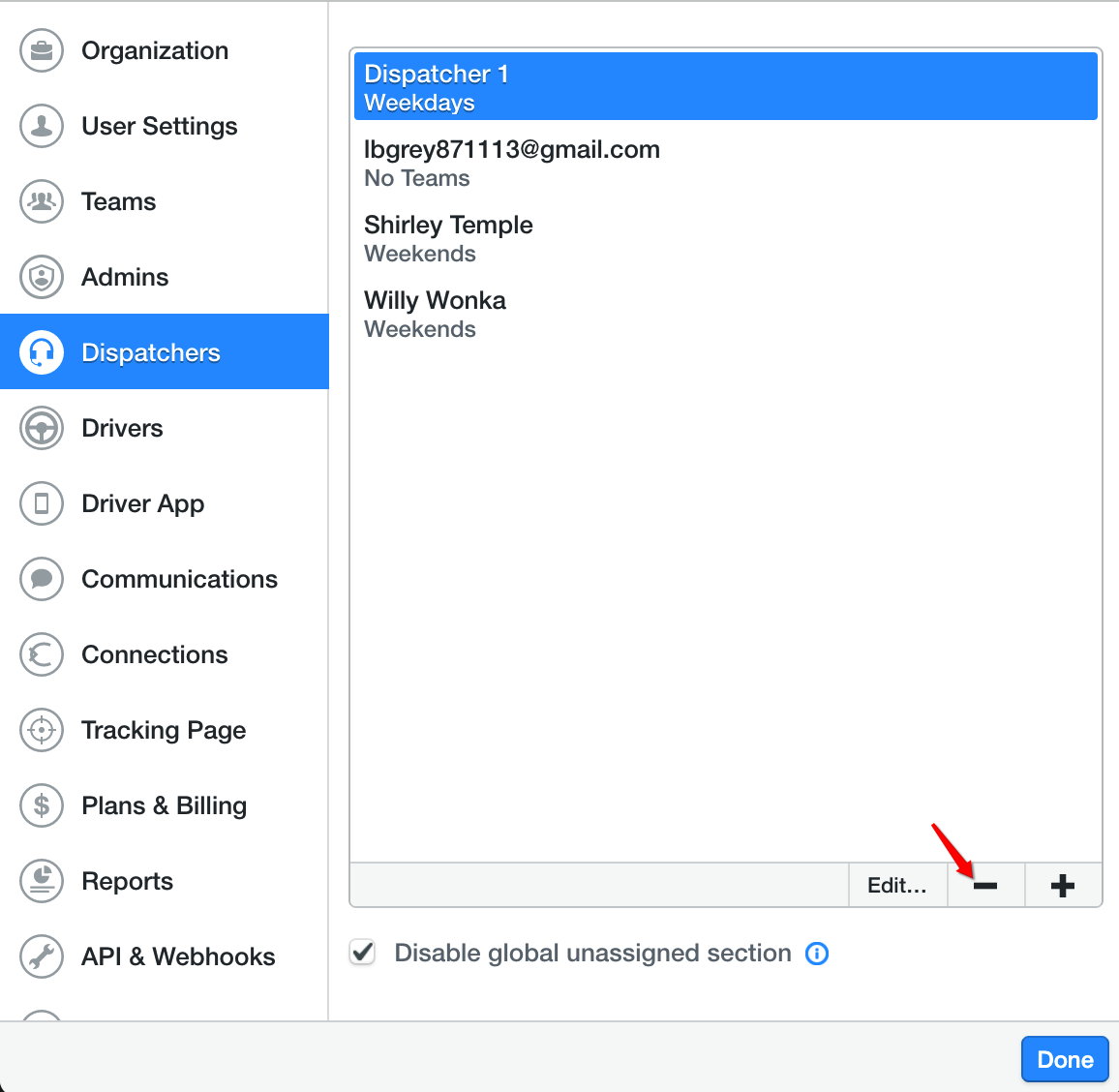Click the Tracking Page crosshair icon
Screen dimensions: 1119x1092
click(x=42, y=730)
